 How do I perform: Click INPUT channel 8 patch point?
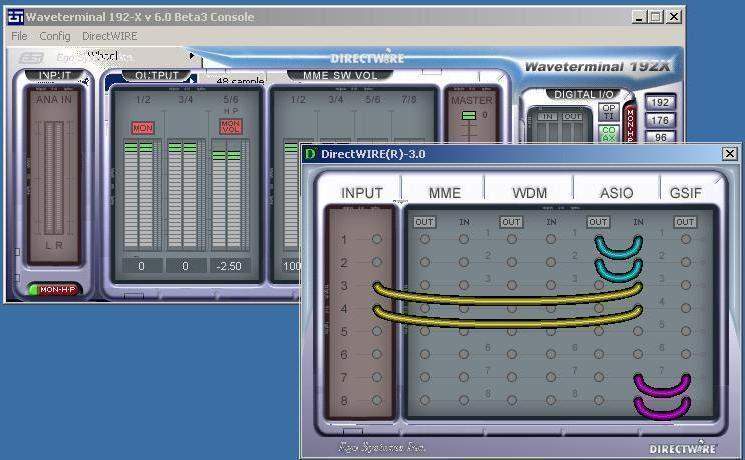click(376, 401)
